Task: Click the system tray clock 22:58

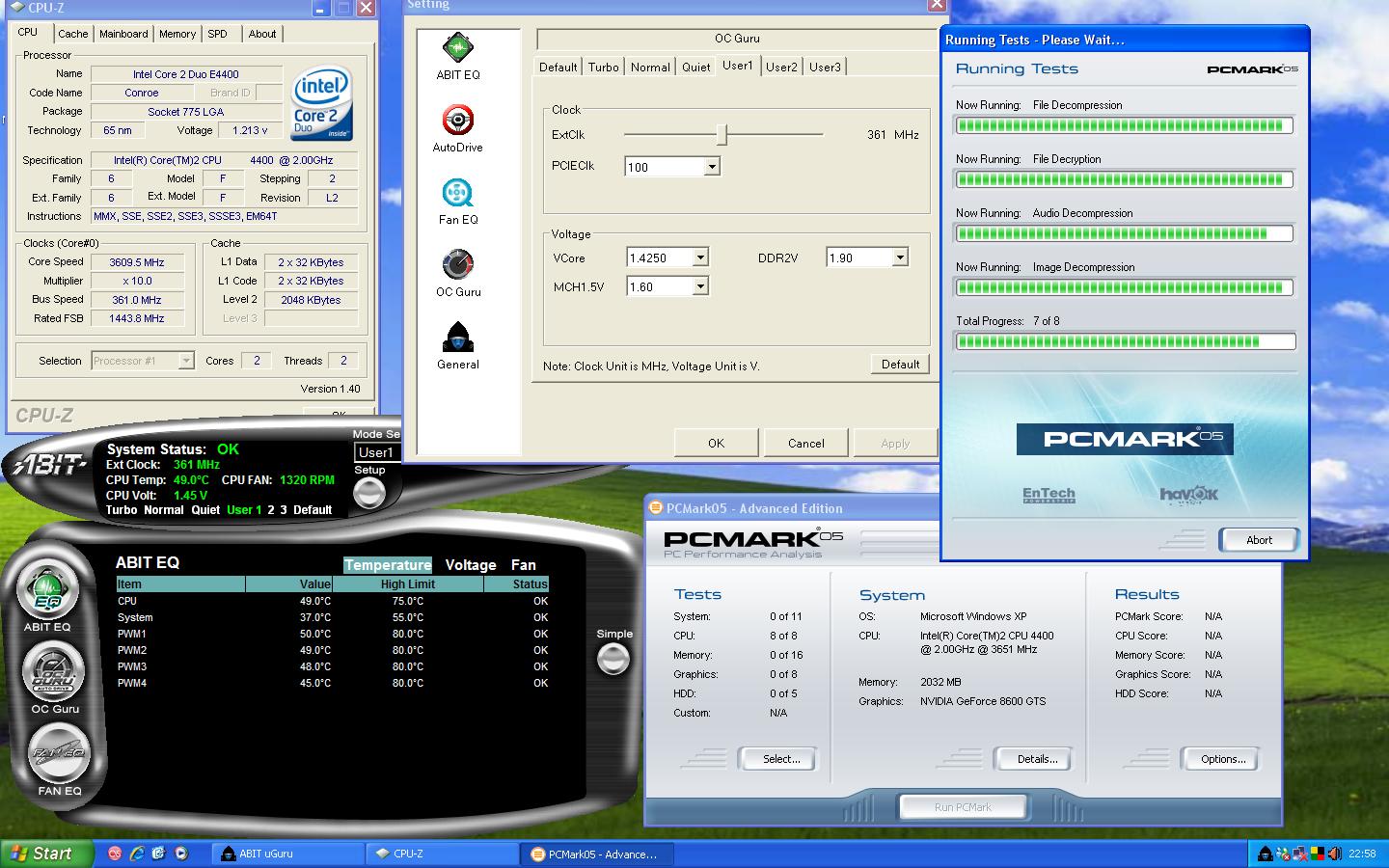Action: pyautogui.click(x=1362, y=854)
